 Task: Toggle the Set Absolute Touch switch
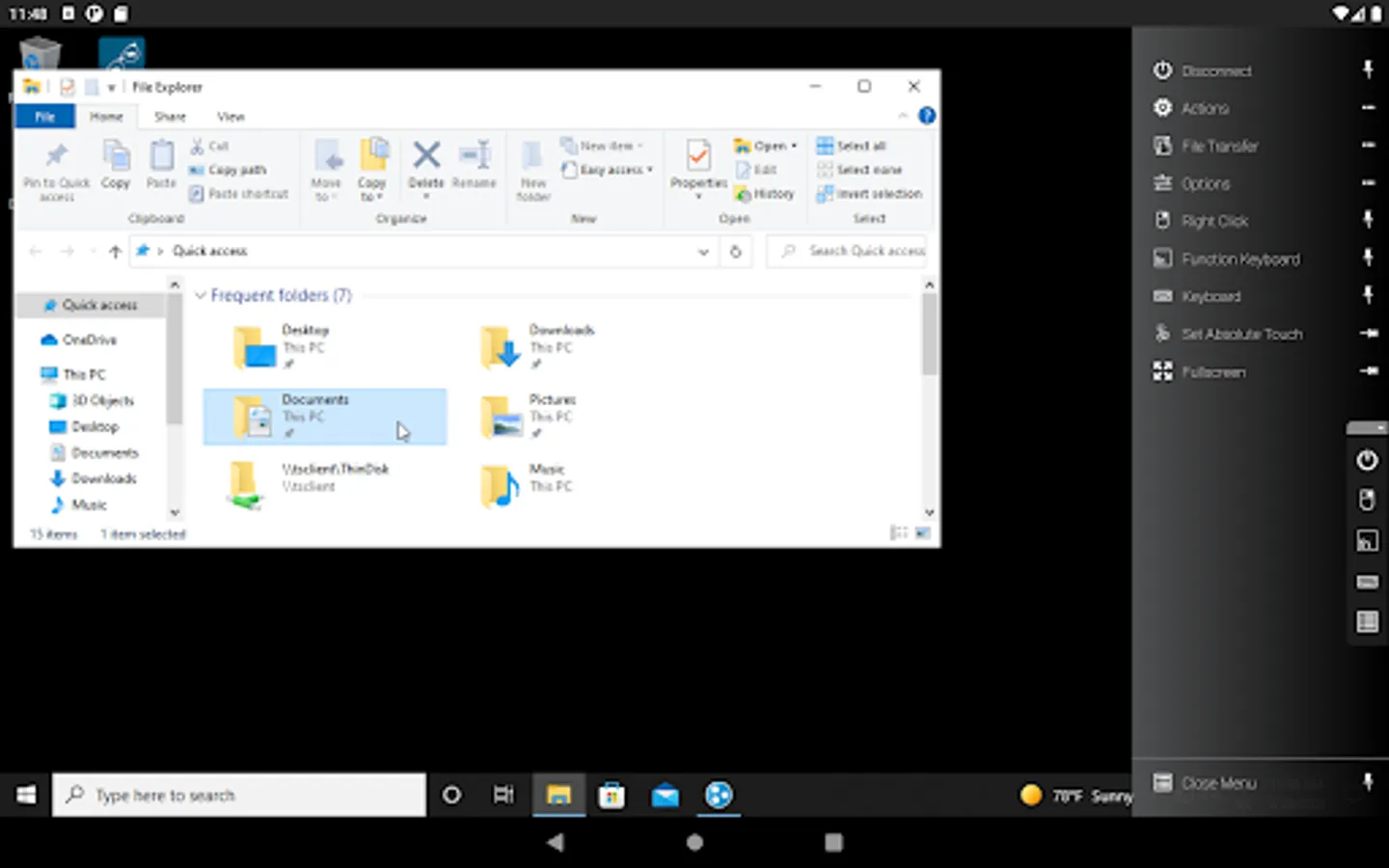[1368, 334]
